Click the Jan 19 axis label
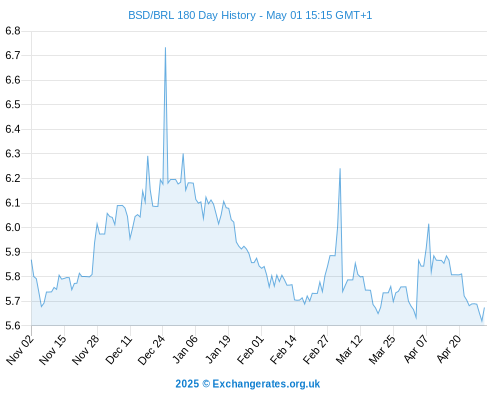This screenshot has height=400, width=495. pos(218,349)
